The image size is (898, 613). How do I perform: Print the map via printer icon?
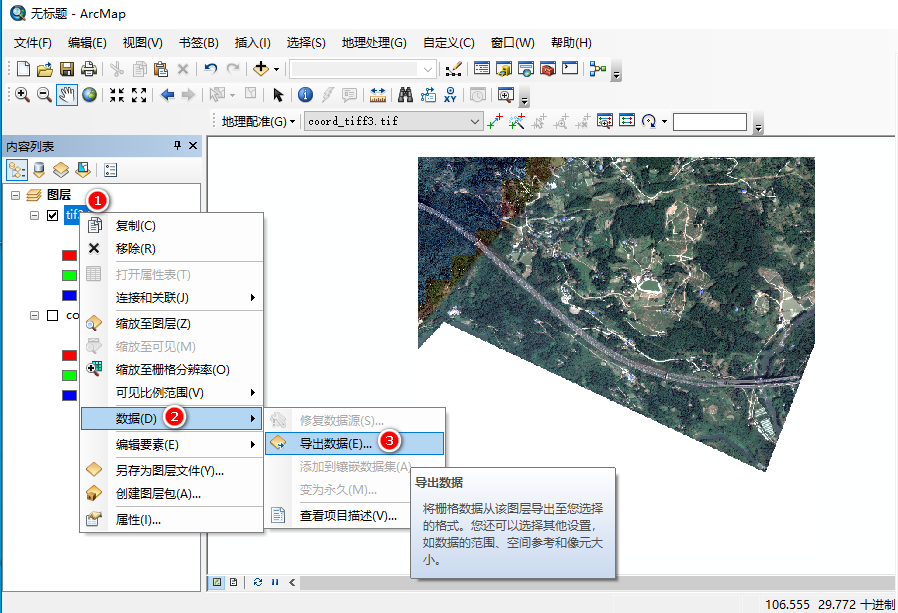pyautogui.click(x=89, y=69)
